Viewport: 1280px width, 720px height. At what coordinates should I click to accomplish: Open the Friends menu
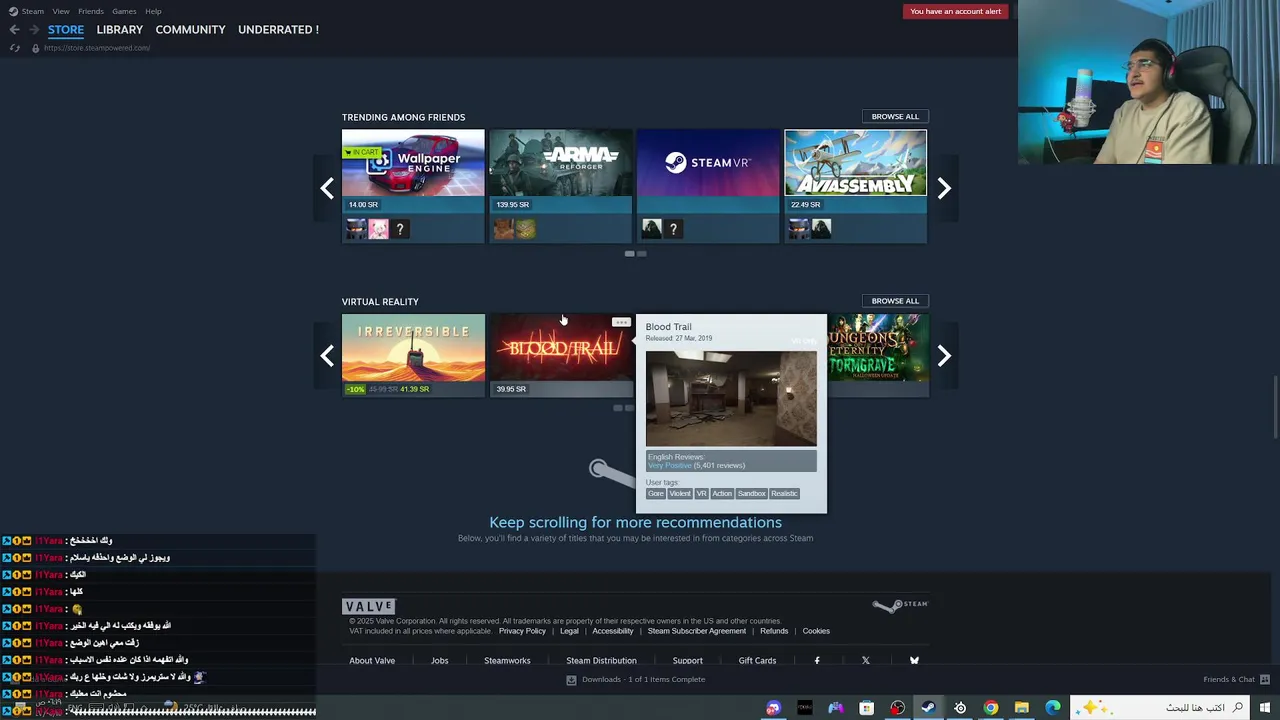tap(91, 11)
